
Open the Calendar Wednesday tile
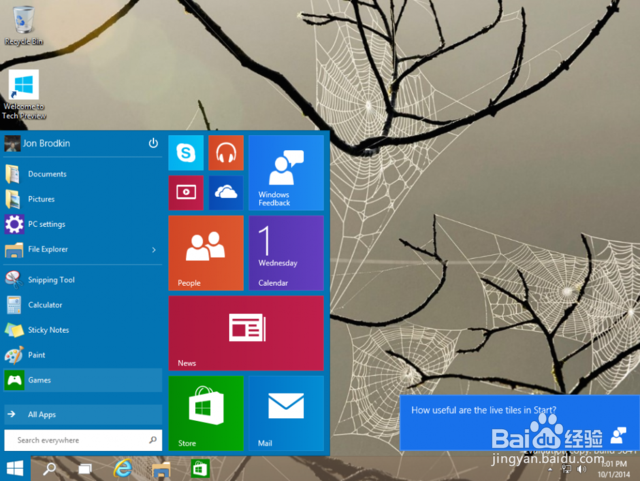click(x=286, y=253)
